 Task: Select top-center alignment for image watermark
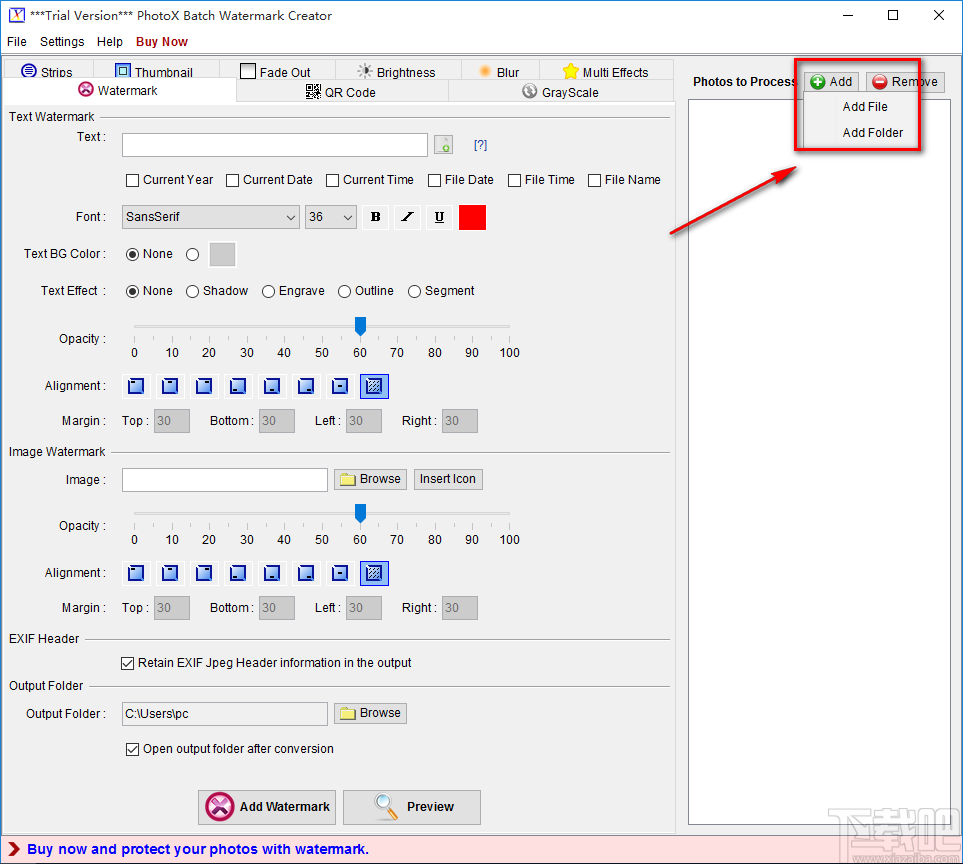[170, 573]
